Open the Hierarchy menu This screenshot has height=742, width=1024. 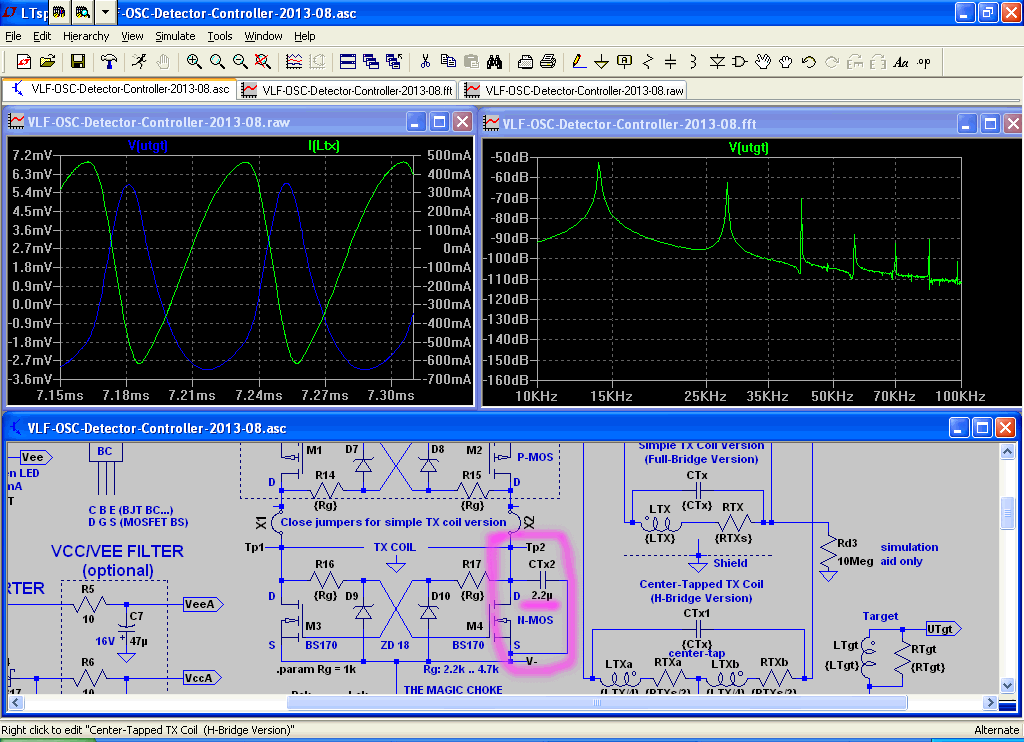pos(86,36)
